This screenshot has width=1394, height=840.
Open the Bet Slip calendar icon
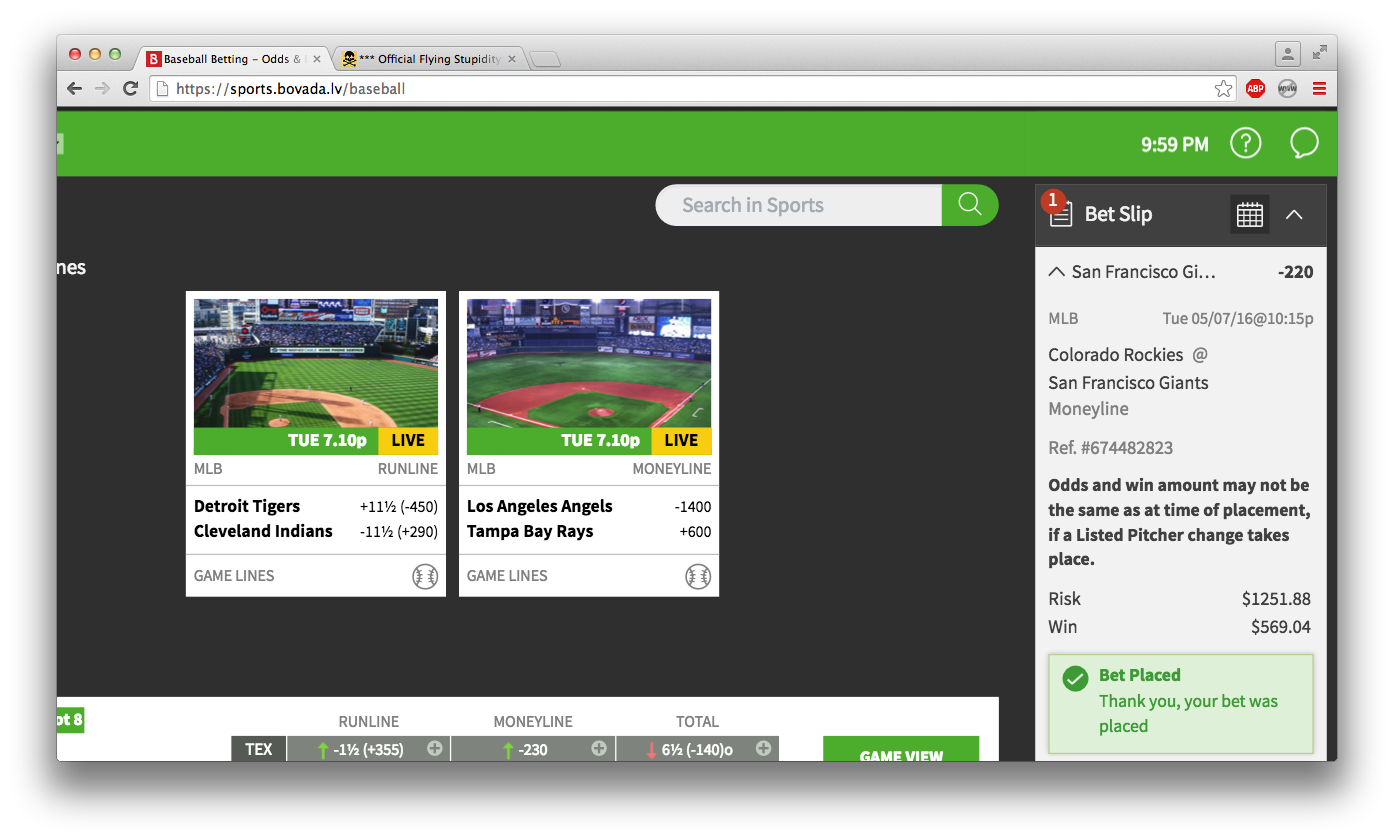click(x=1250, y=214)
